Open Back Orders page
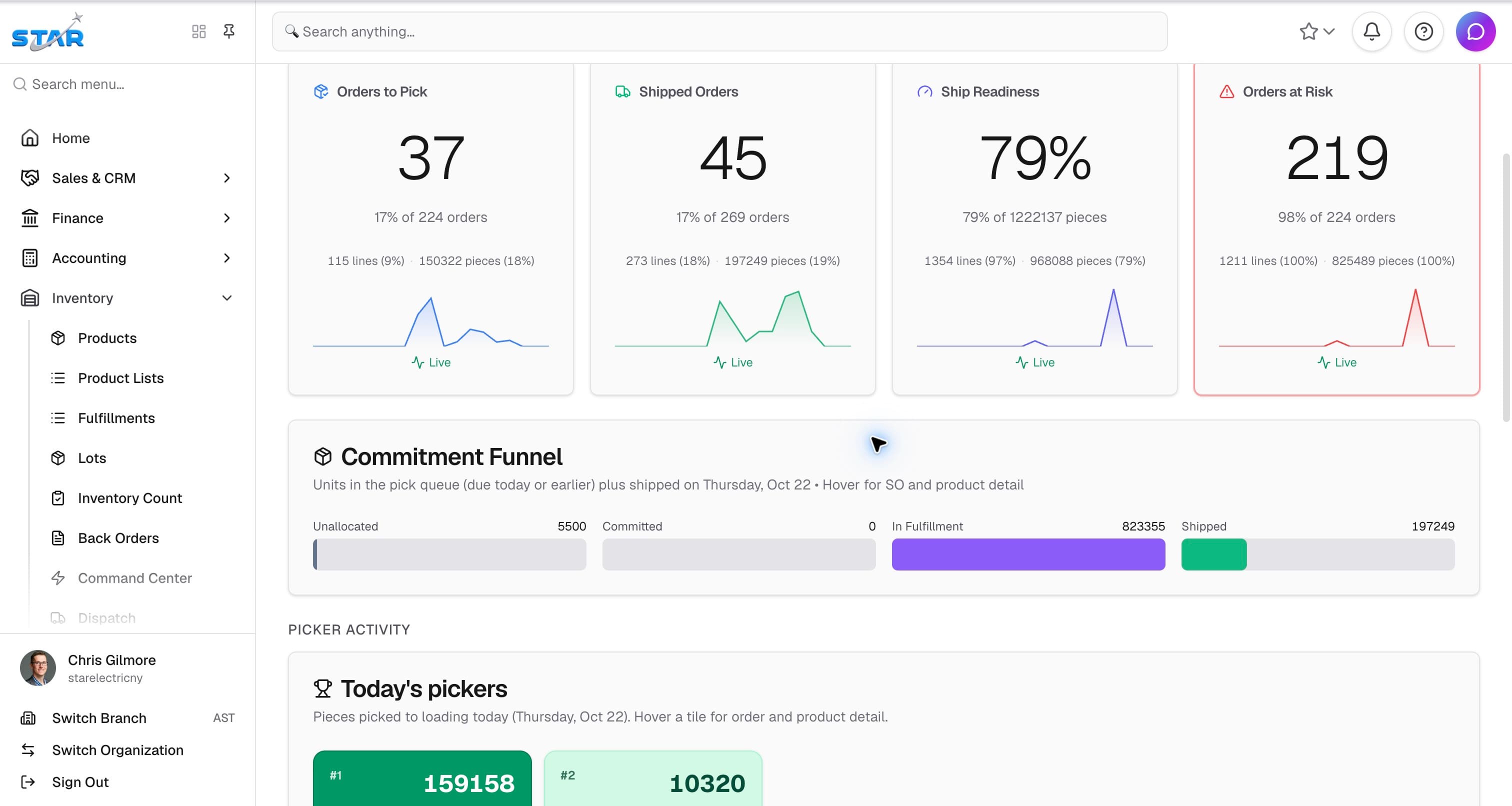This screenshot has width=1512, height=806. [x=118, y=538]
